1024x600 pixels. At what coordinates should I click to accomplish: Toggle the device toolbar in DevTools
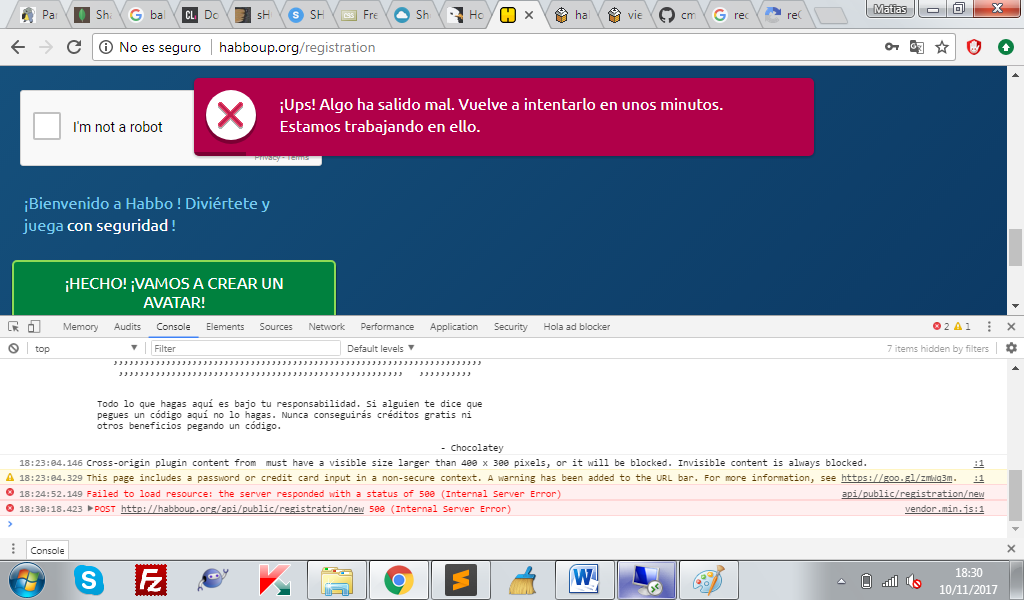33,326
